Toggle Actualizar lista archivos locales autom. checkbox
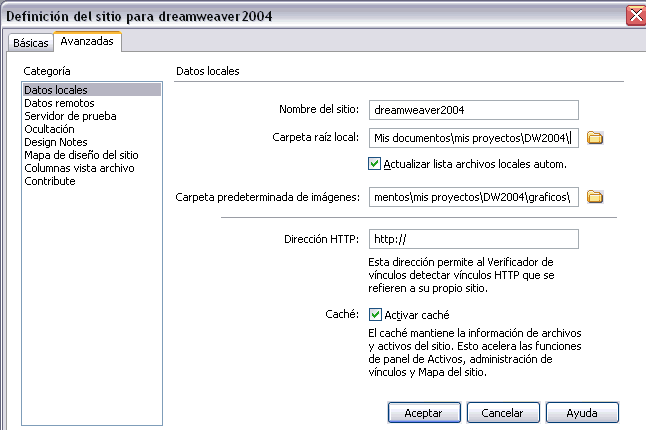 coord(374,164)
